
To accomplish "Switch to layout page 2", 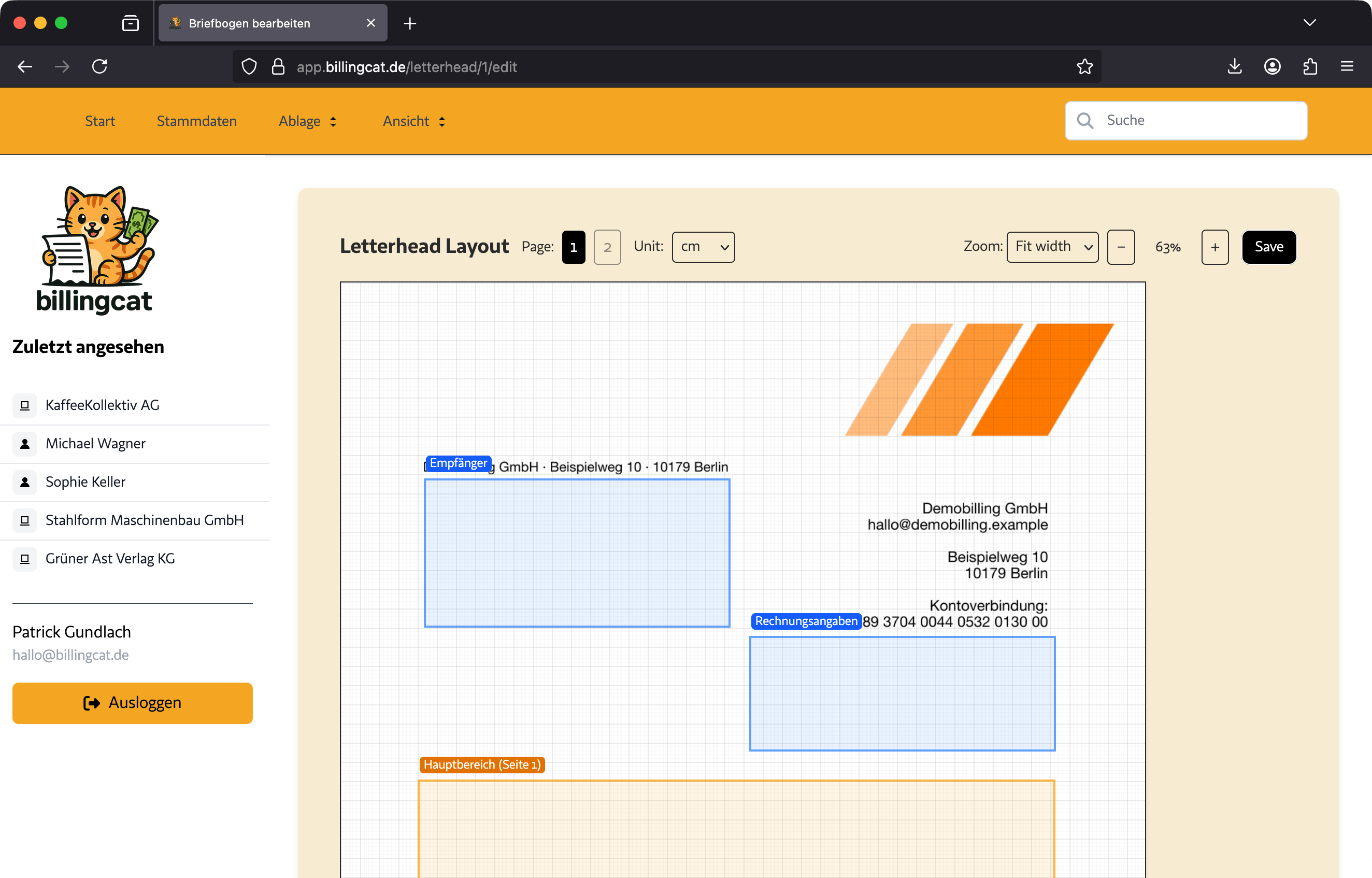I will click(x=607, y=247).
